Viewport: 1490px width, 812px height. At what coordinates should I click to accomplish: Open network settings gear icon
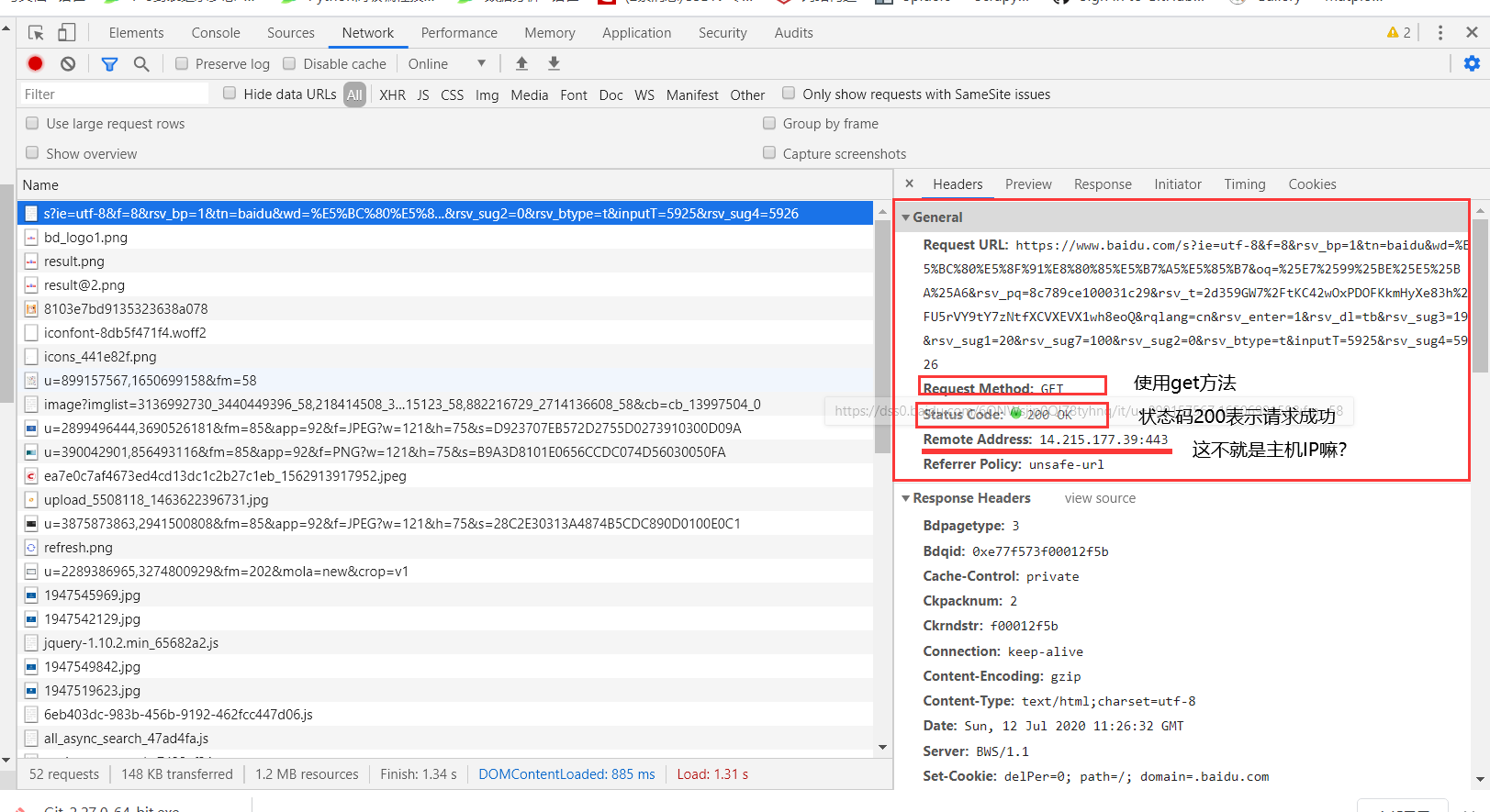click(1472, 63)
